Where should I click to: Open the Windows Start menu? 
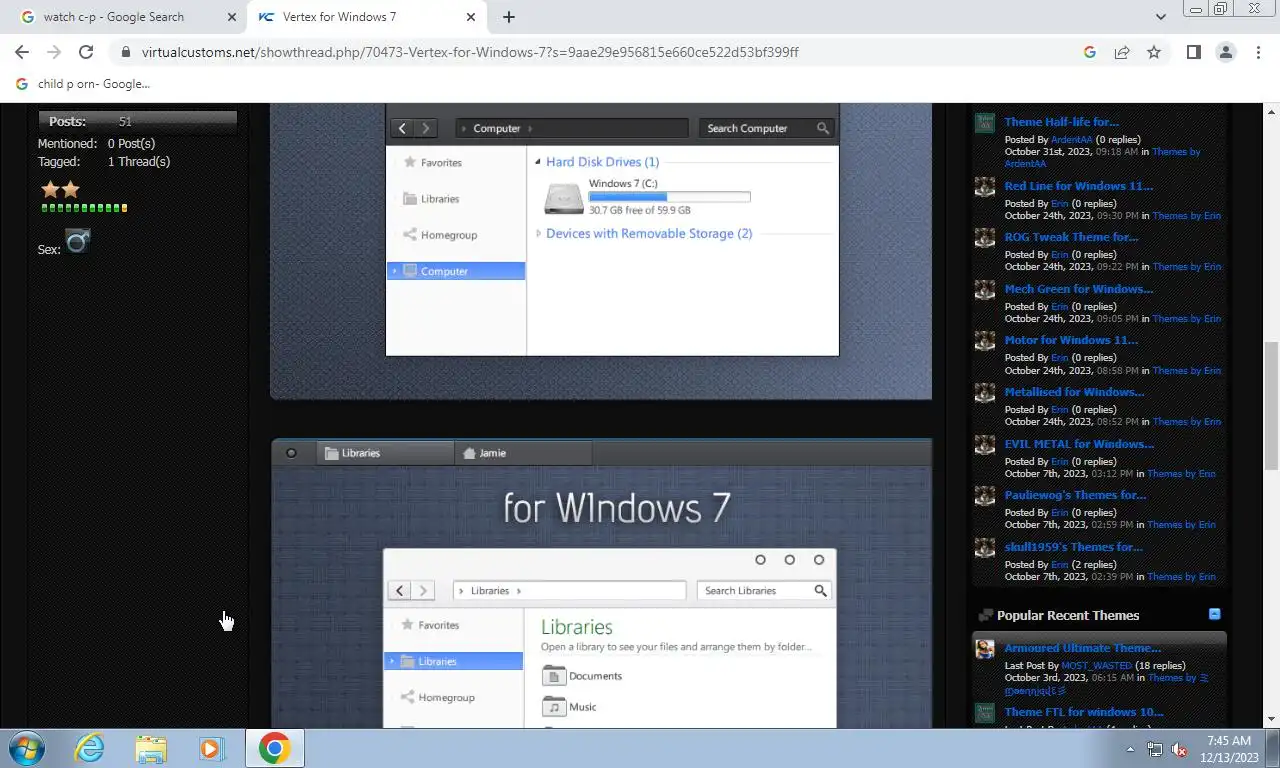[x=26, y=748]
